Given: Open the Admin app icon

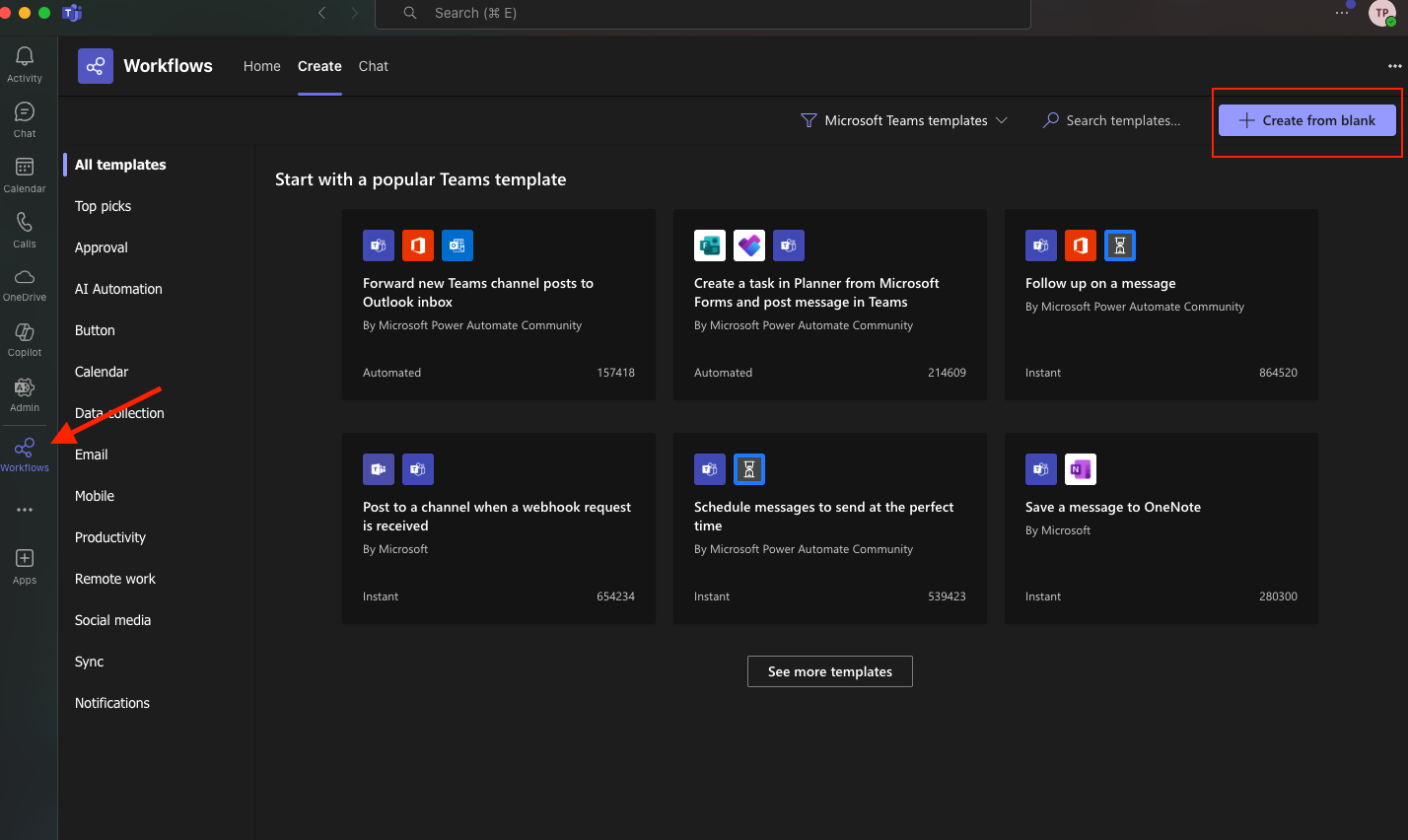Looking at the screenshot, I should 25,393.
